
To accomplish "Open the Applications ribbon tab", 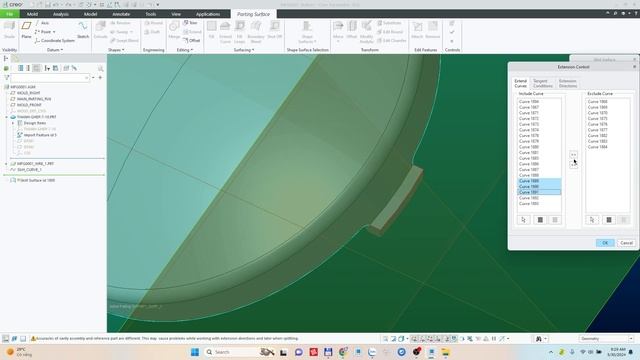I will point(208,14).
